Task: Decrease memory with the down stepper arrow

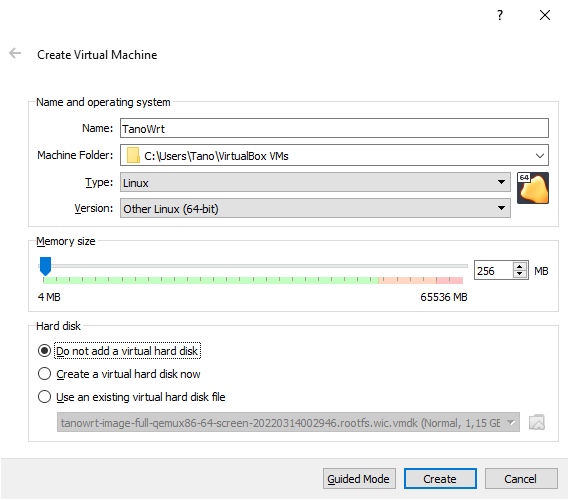Action: [x=520, y=274]
